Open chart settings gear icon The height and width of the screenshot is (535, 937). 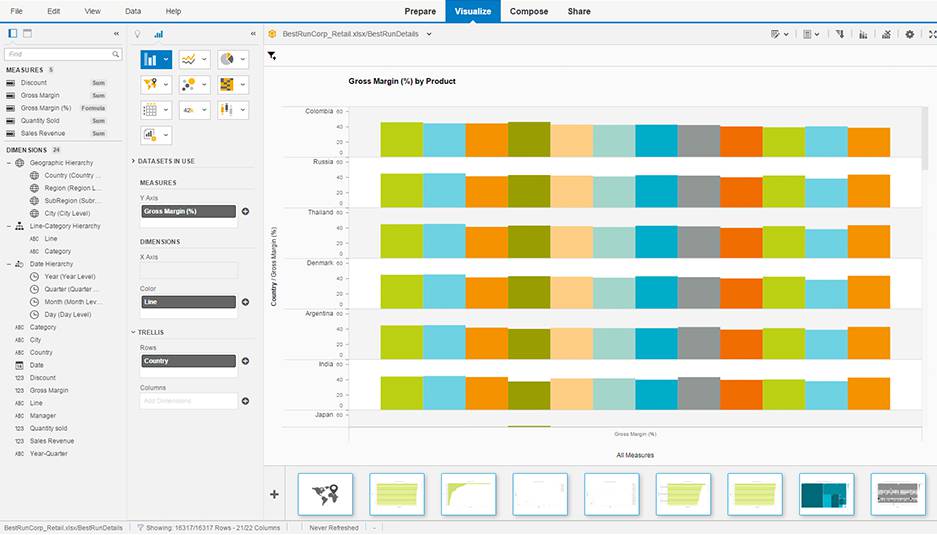click(x=909, y=34)
